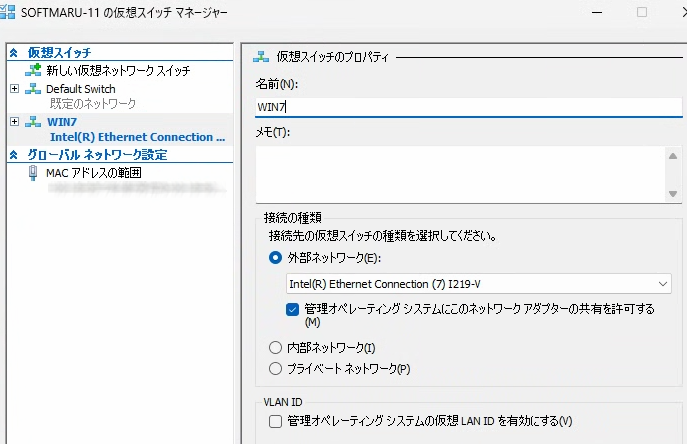687x444 pixels.
Task: Click the グローバル ネットワーク設定 header
Action: [97, 155]
